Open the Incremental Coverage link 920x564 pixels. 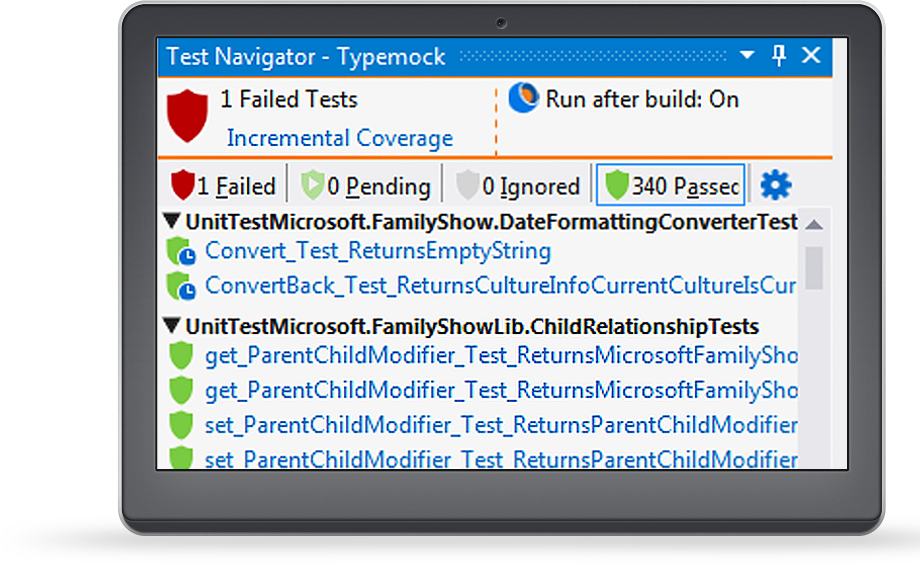point(340,138)
